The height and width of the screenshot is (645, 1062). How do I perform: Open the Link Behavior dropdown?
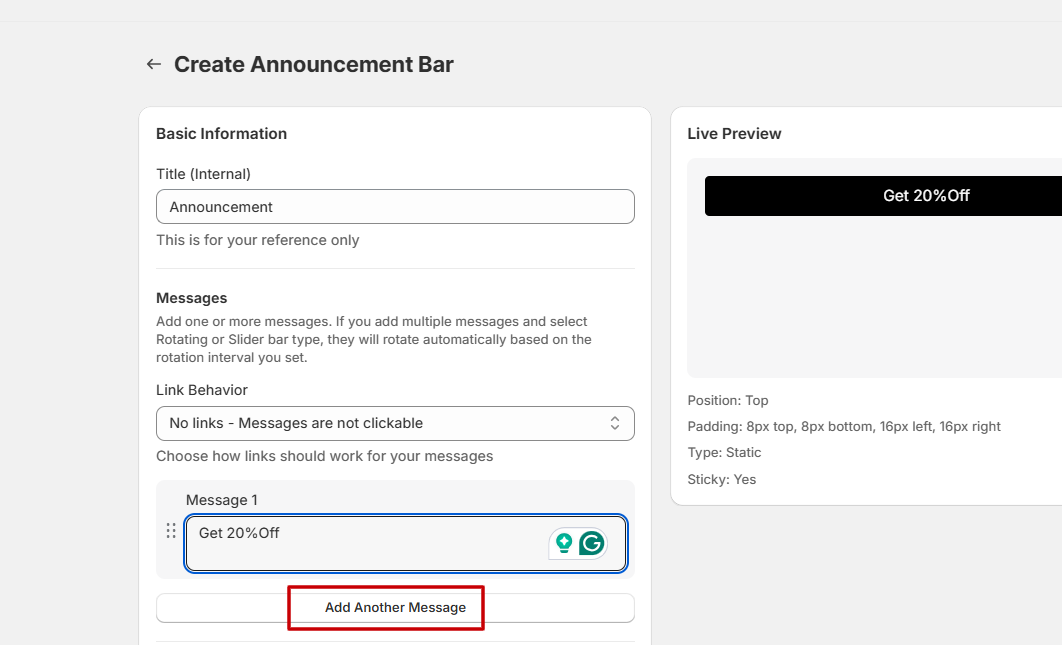(x=394, y=423)
